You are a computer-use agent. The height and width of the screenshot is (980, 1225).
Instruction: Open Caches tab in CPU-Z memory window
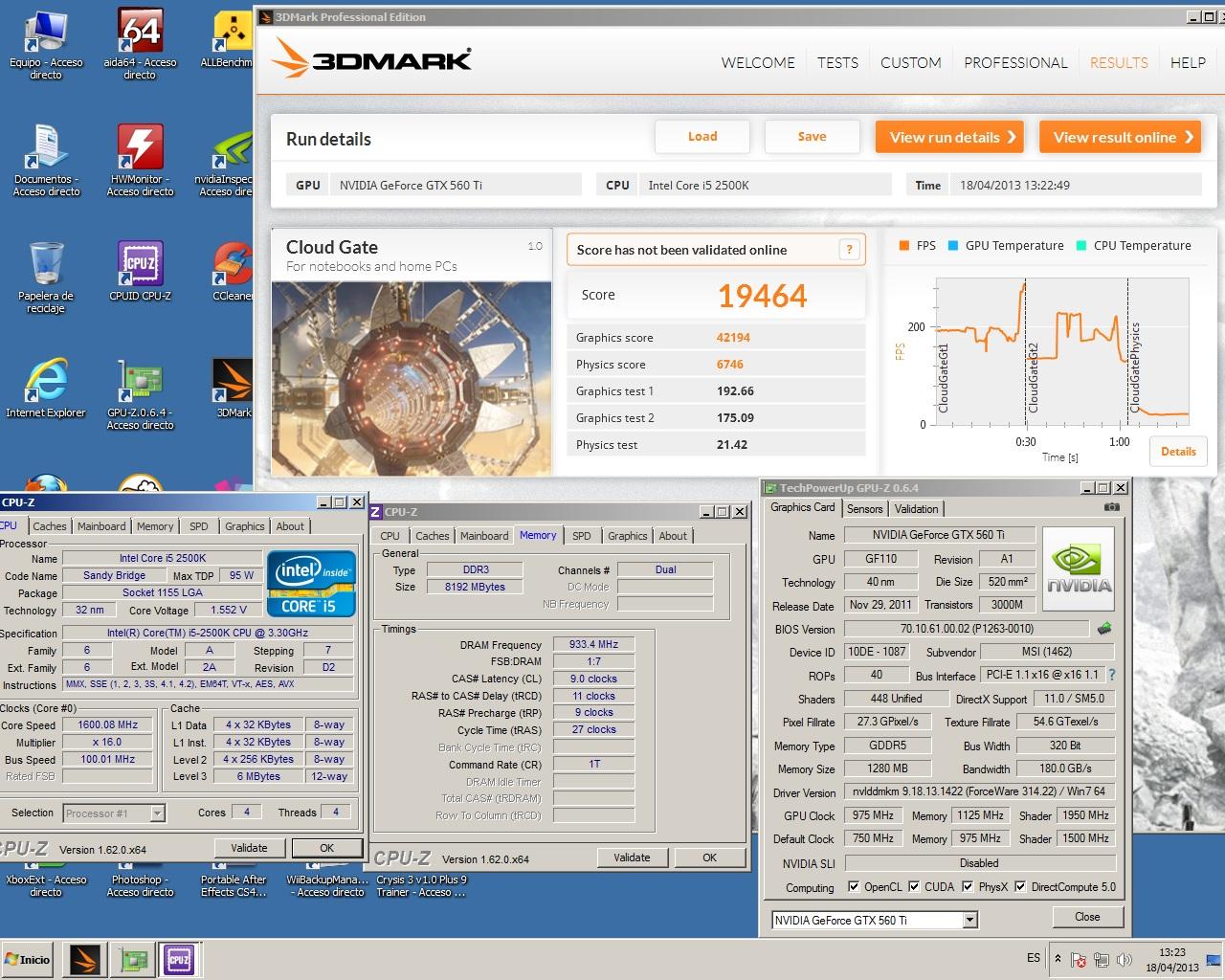tap(432, 536)
